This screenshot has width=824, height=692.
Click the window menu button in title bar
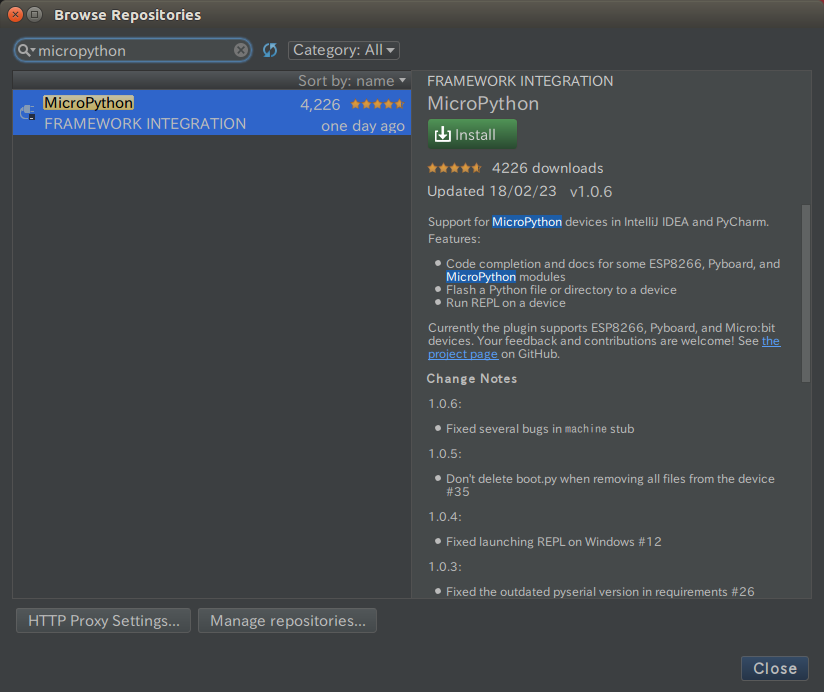pyautogui.click(x=35, y=15)
